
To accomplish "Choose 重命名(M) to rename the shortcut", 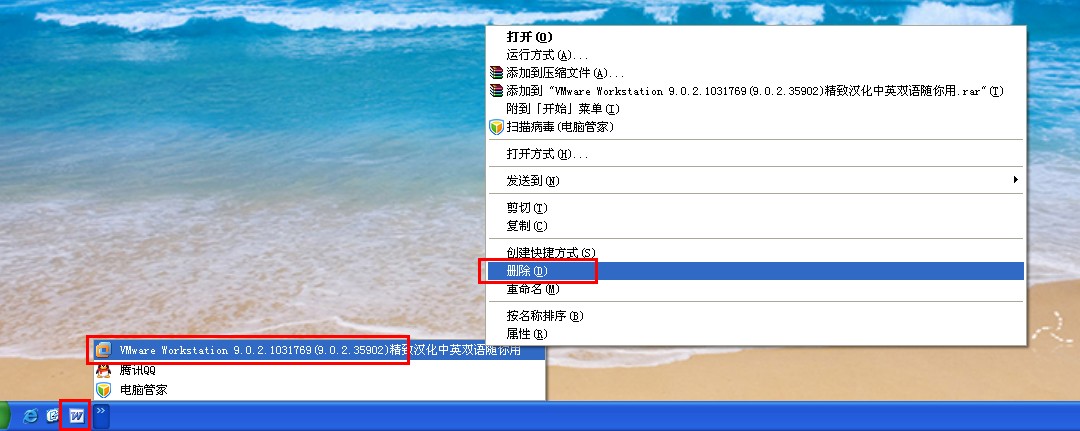I will coord(756,289).
